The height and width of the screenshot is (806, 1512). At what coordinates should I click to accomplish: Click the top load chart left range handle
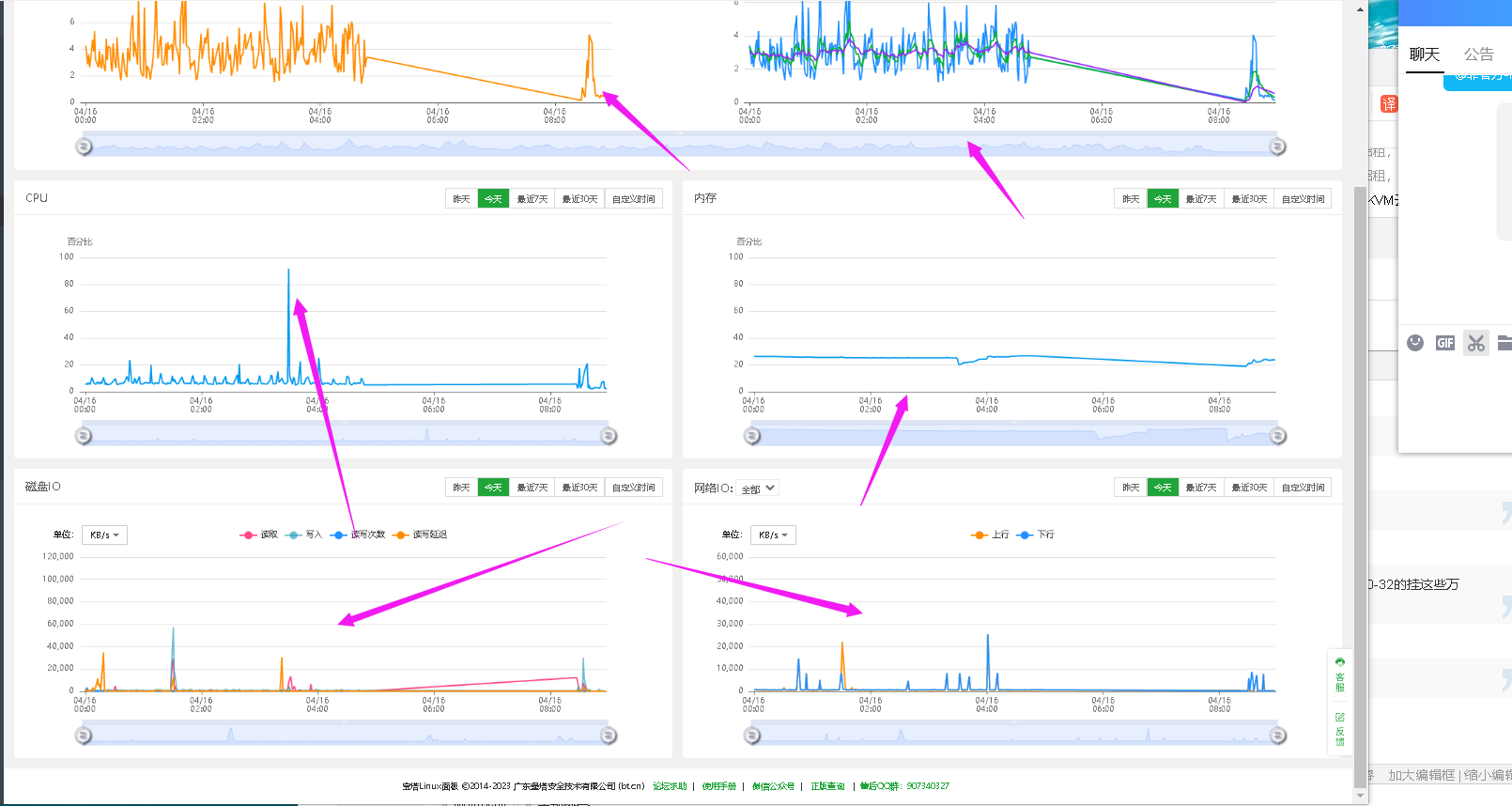click(84, 147)
